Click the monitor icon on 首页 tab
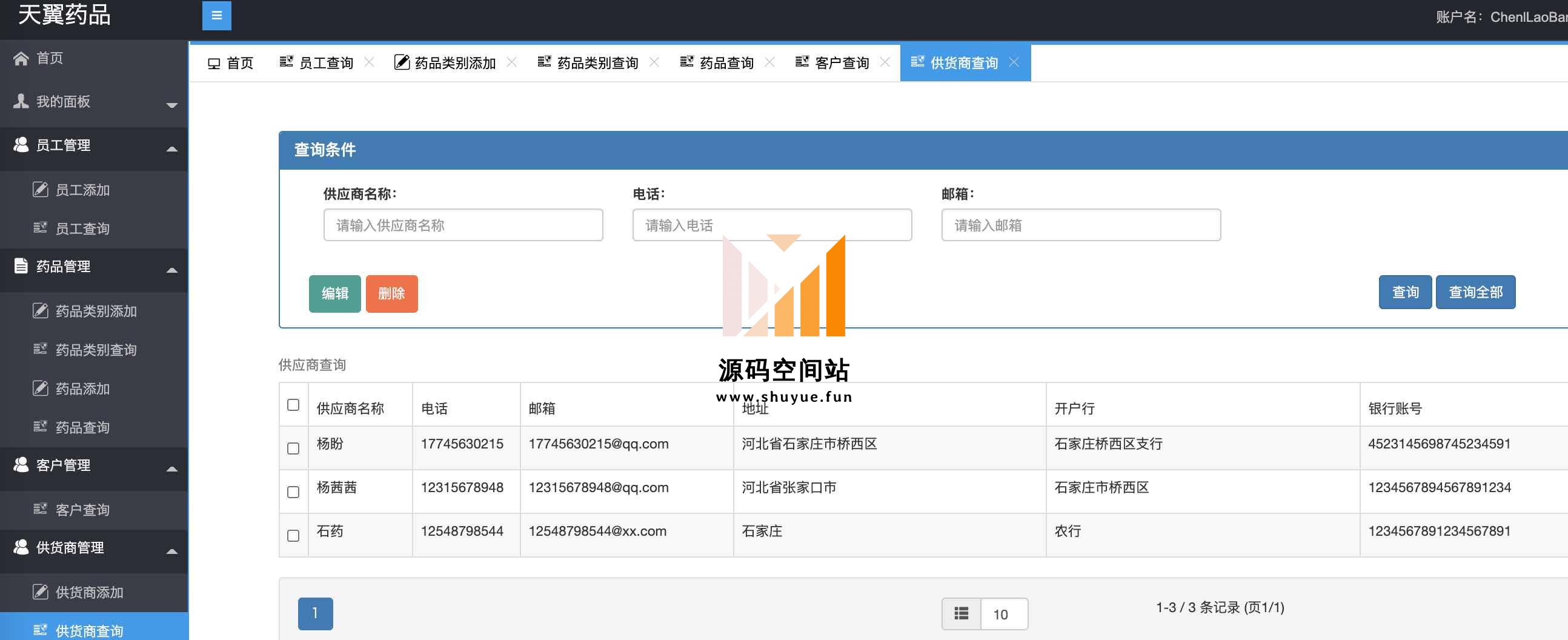 (214, 63)
